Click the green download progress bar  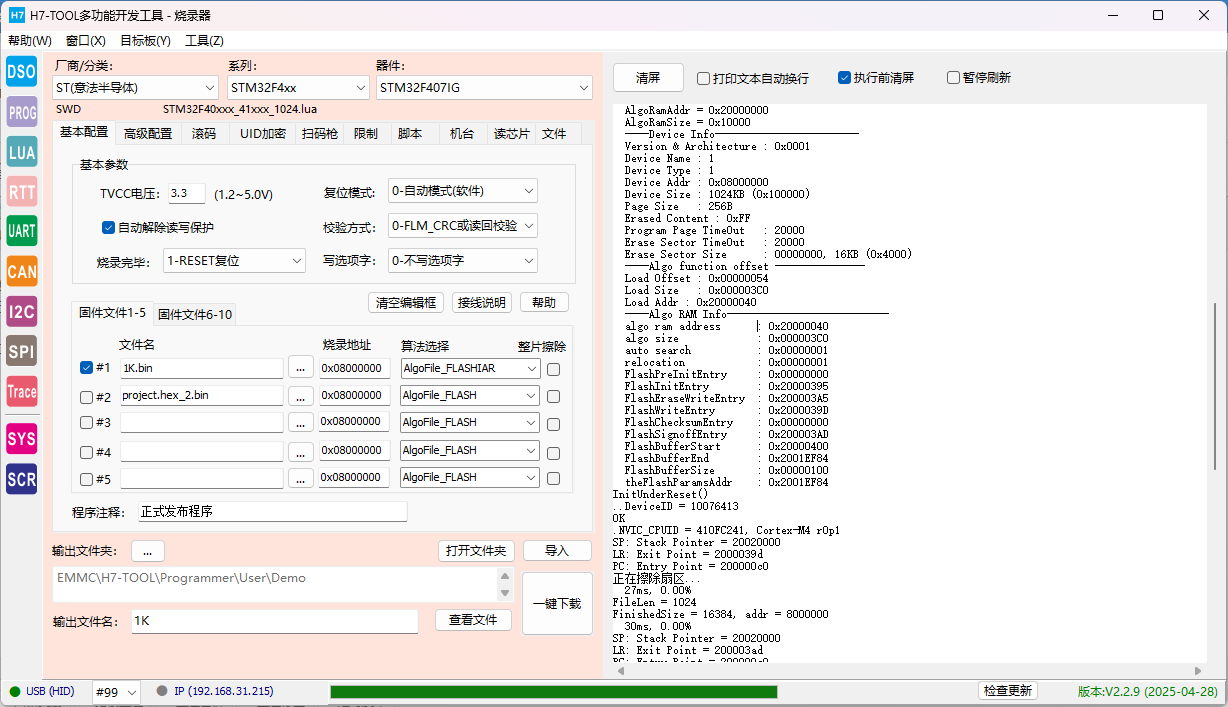pyautogui.click(x=554, y=692)
